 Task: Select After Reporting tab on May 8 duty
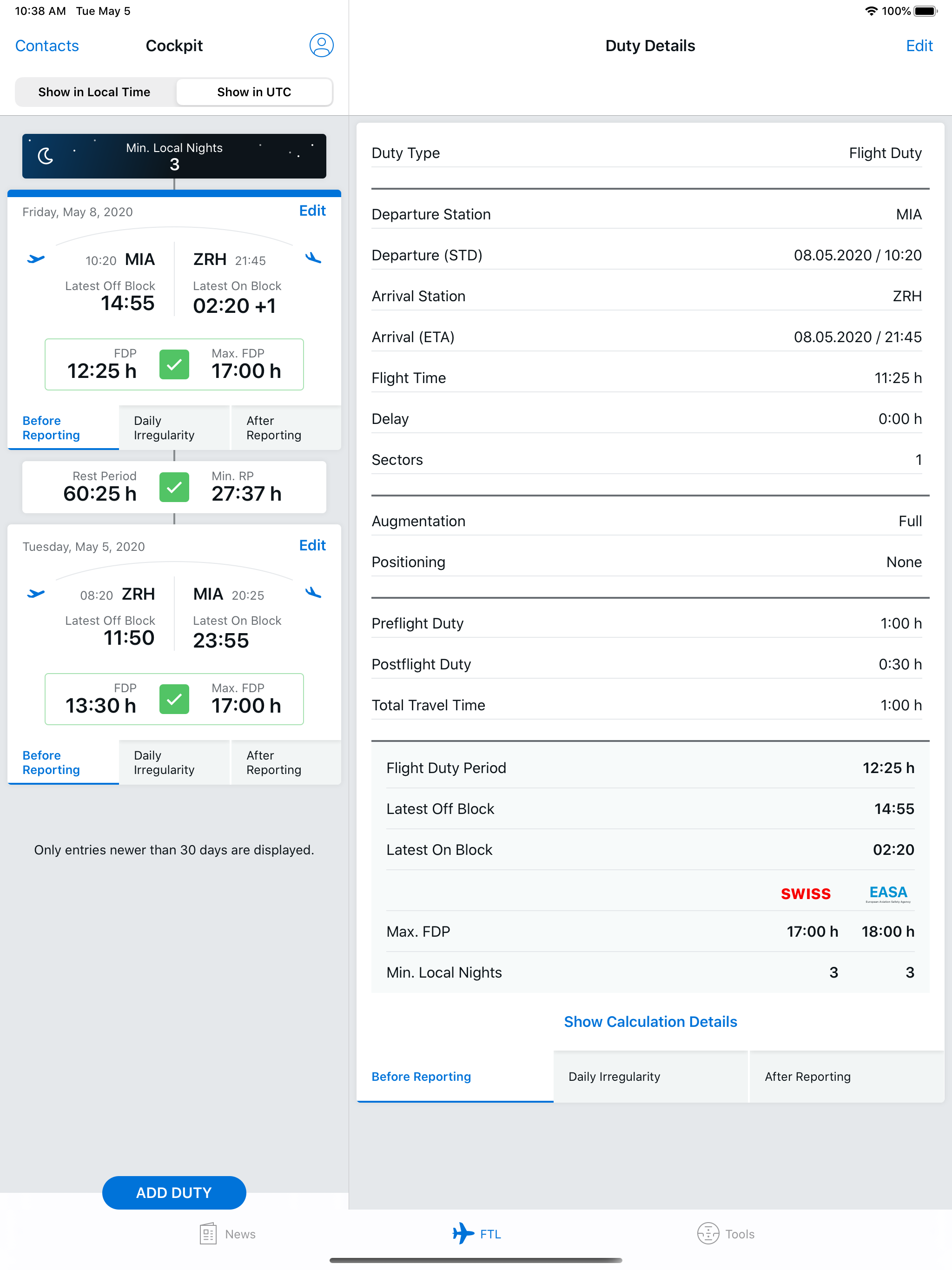(285, 428)
